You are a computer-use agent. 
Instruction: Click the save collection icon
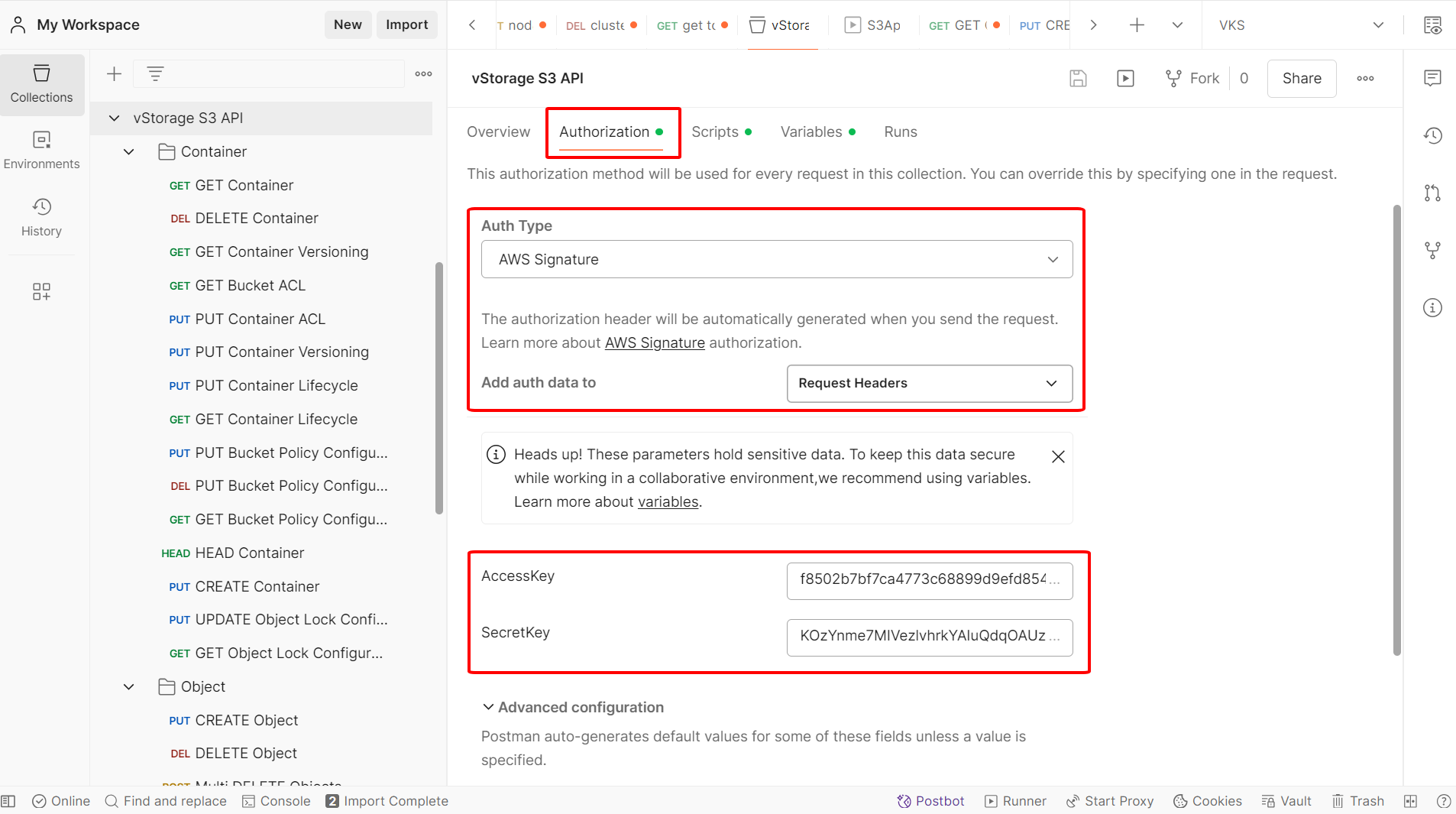(x=1078, y=78)
